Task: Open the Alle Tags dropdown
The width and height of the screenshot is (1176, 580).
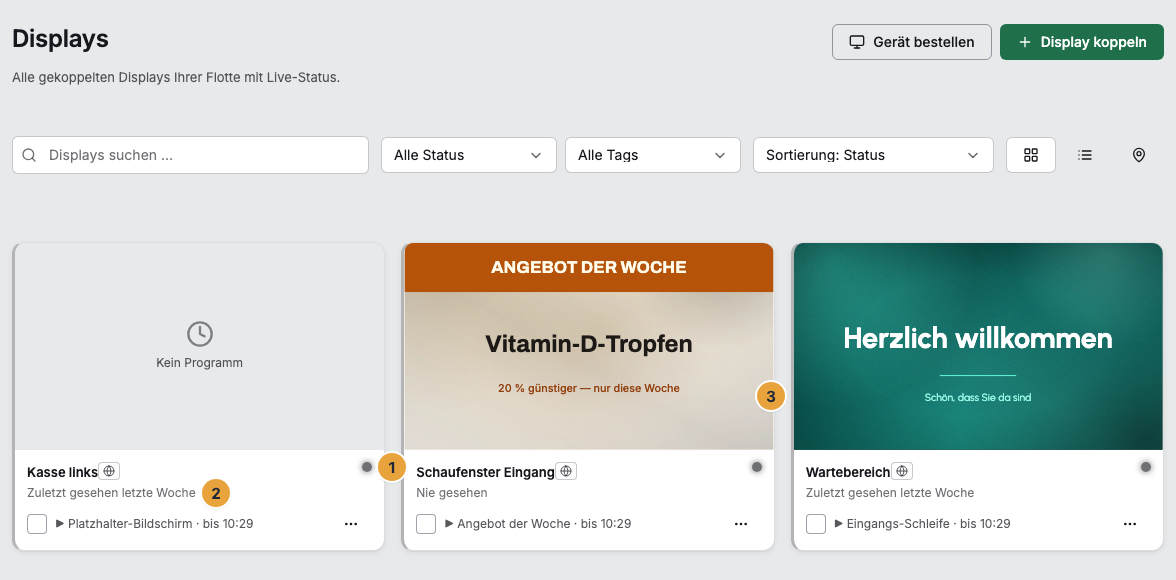Action: [652, 155]
